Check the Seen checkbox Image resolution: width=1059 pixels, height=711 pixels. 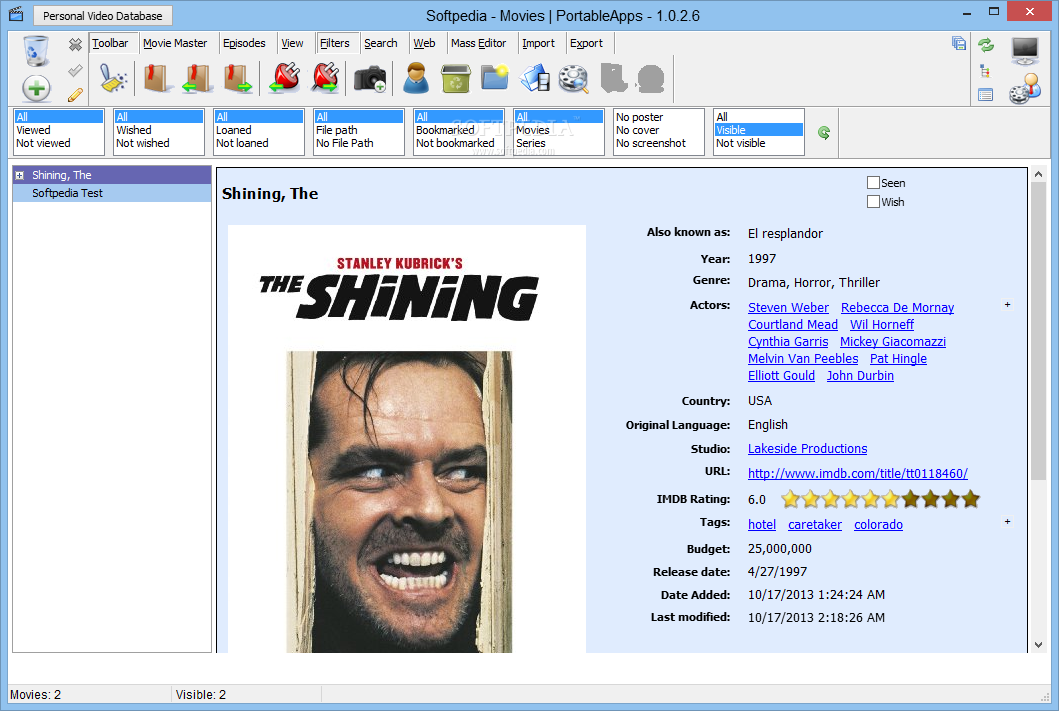(x=873, y=182)
